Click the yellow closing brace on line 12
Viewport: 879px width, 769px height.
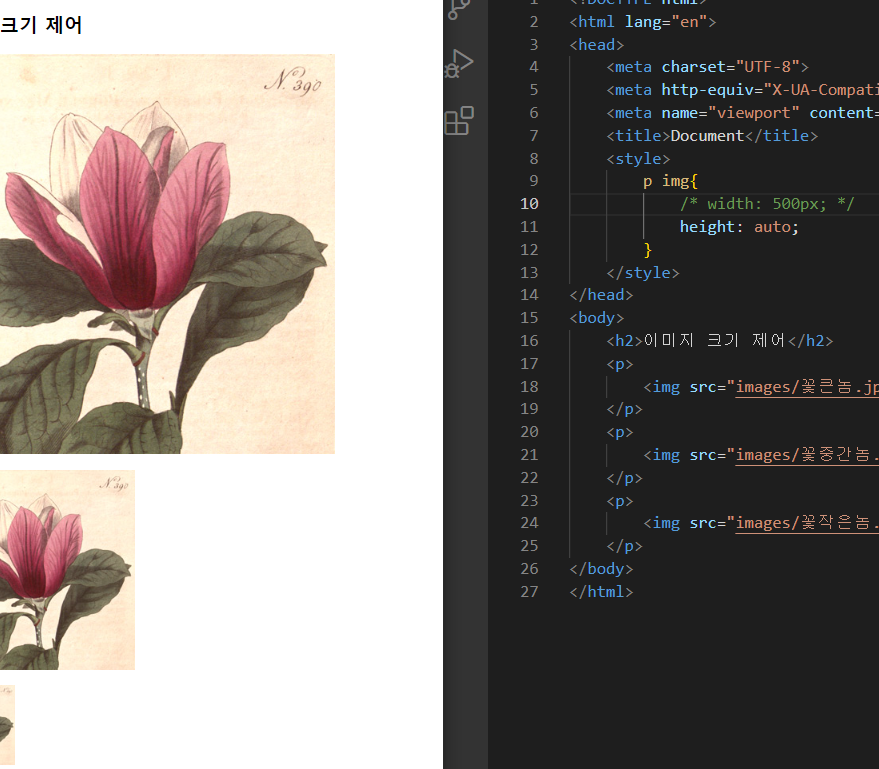(647, 250)
